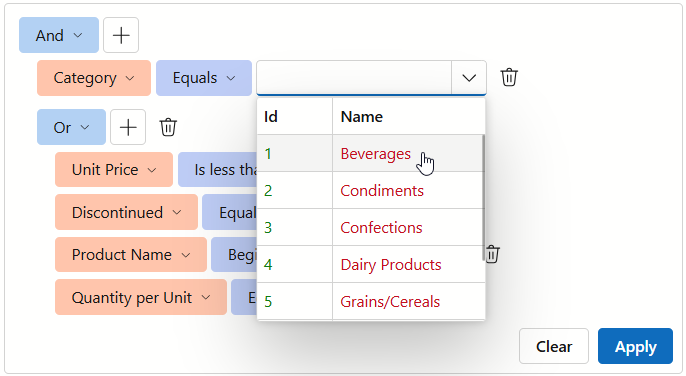Open operator dropdown on Product Name row
The image size is (686, 376).
click(234, 255)
